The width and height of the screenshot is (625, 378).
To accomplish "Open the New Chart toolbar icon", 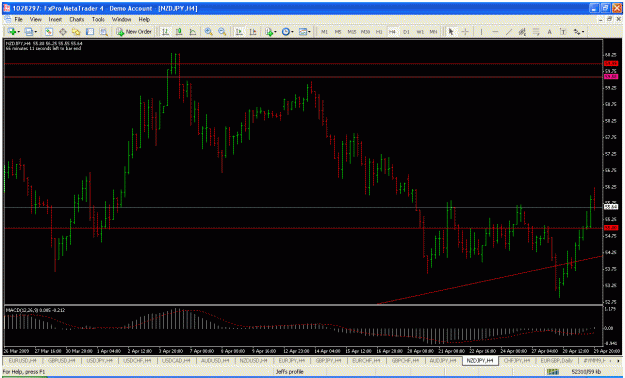I will pyautogui.click(x=12, y=32).
